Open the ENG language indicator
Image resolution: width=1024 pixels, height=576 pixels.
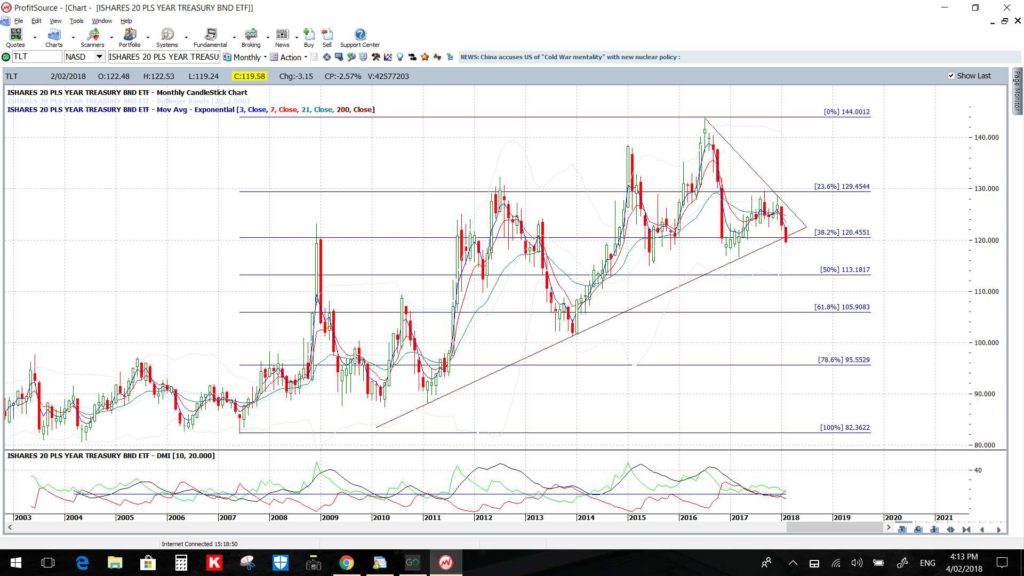click(927, 562)
